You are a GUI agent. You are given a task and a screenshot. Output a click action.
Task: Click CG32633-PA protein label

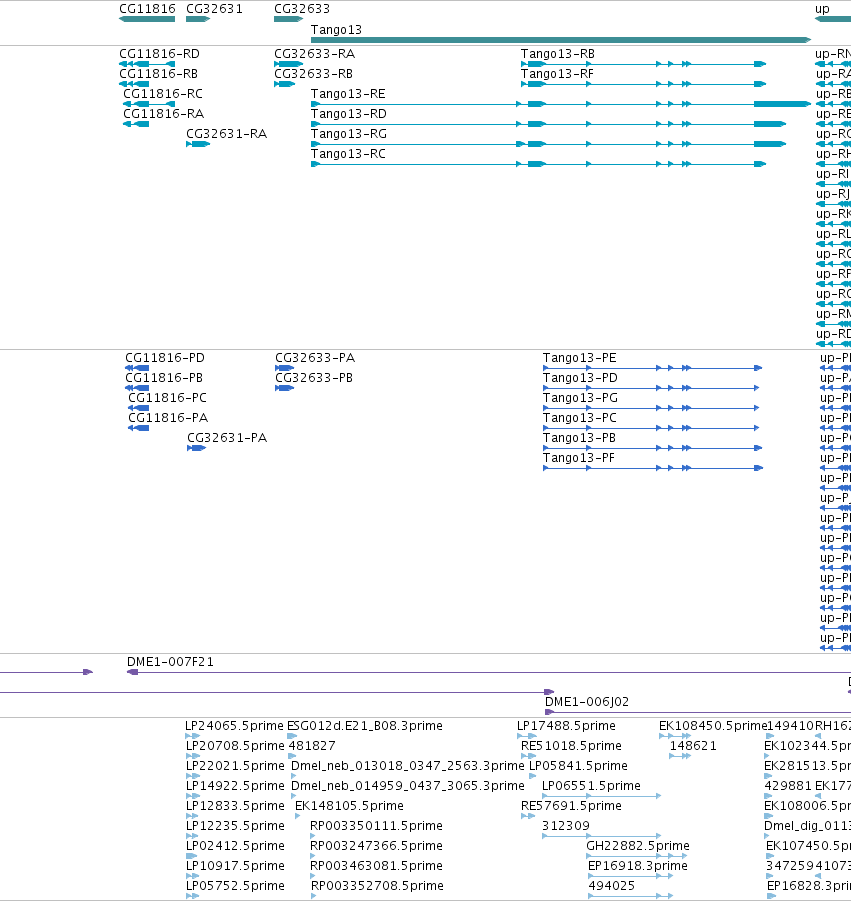[315, 358]
